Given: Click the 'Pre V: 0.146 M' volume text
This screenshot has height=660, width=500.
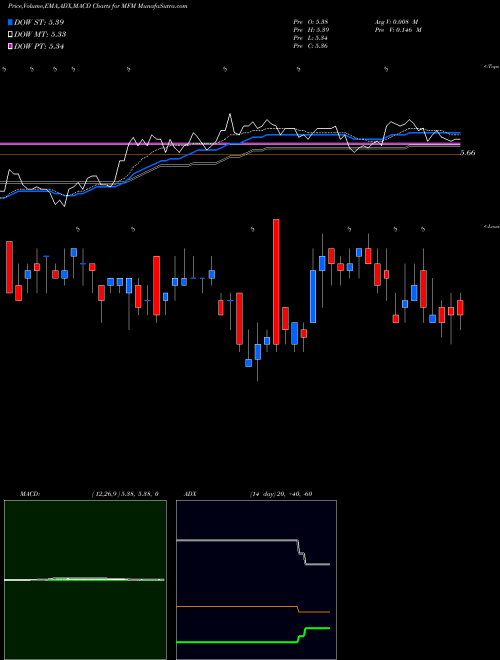Looking at the screenshot, I should tap(399, 30).
